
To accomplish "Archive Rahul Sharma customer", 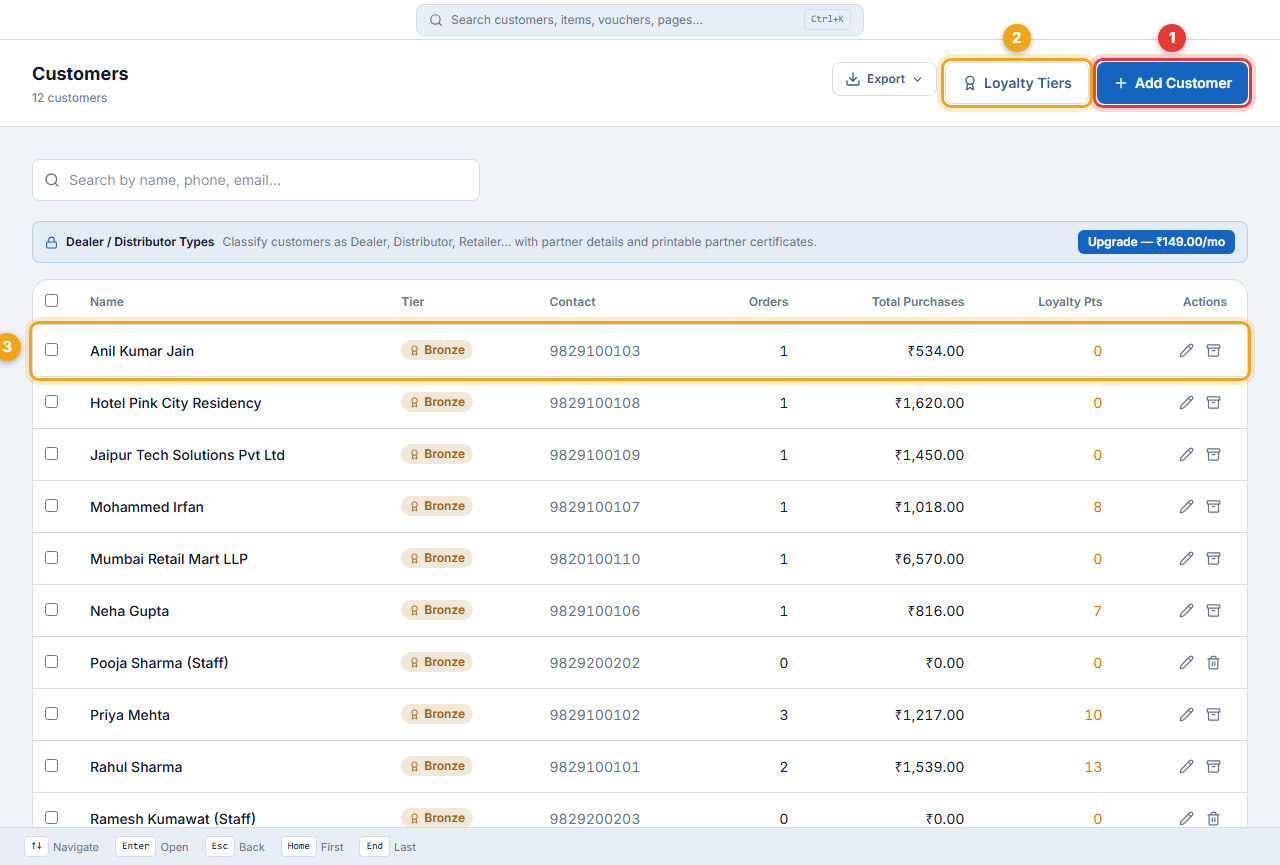I will (x=1213, y=766).
